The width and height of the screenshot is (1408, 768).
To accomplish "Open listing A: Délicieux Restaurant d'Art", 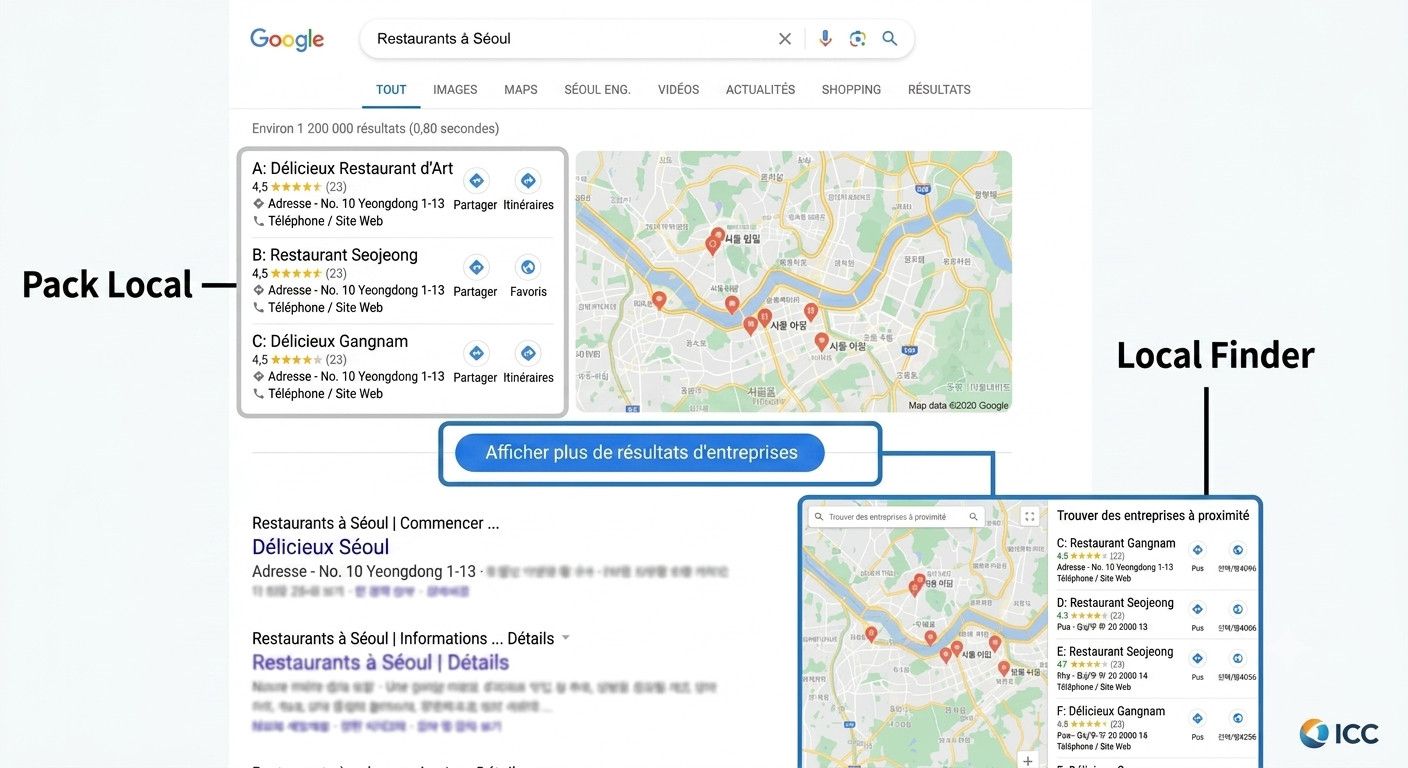I will (x=352, y=168).
